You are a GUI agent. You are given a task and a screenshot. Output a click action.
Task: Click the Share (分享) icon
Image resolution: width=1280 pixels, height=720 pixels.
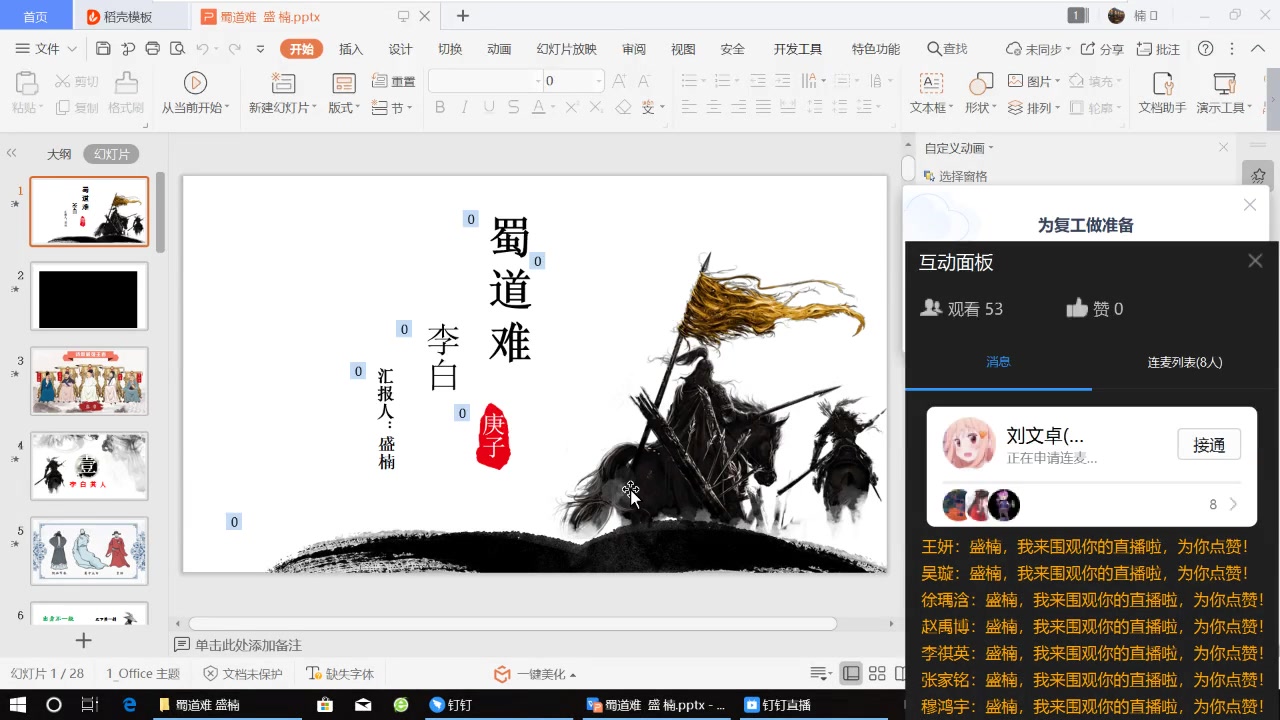(1102, 49)
